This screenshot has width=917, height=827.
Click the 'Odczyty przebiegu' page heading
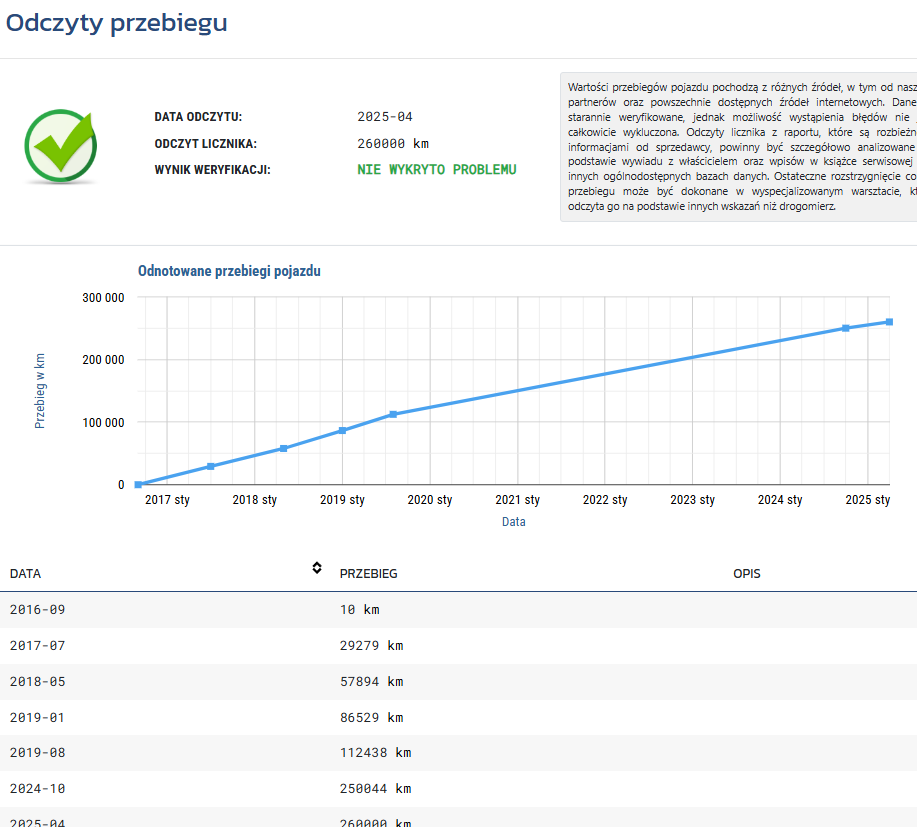(x=117, y=24)
